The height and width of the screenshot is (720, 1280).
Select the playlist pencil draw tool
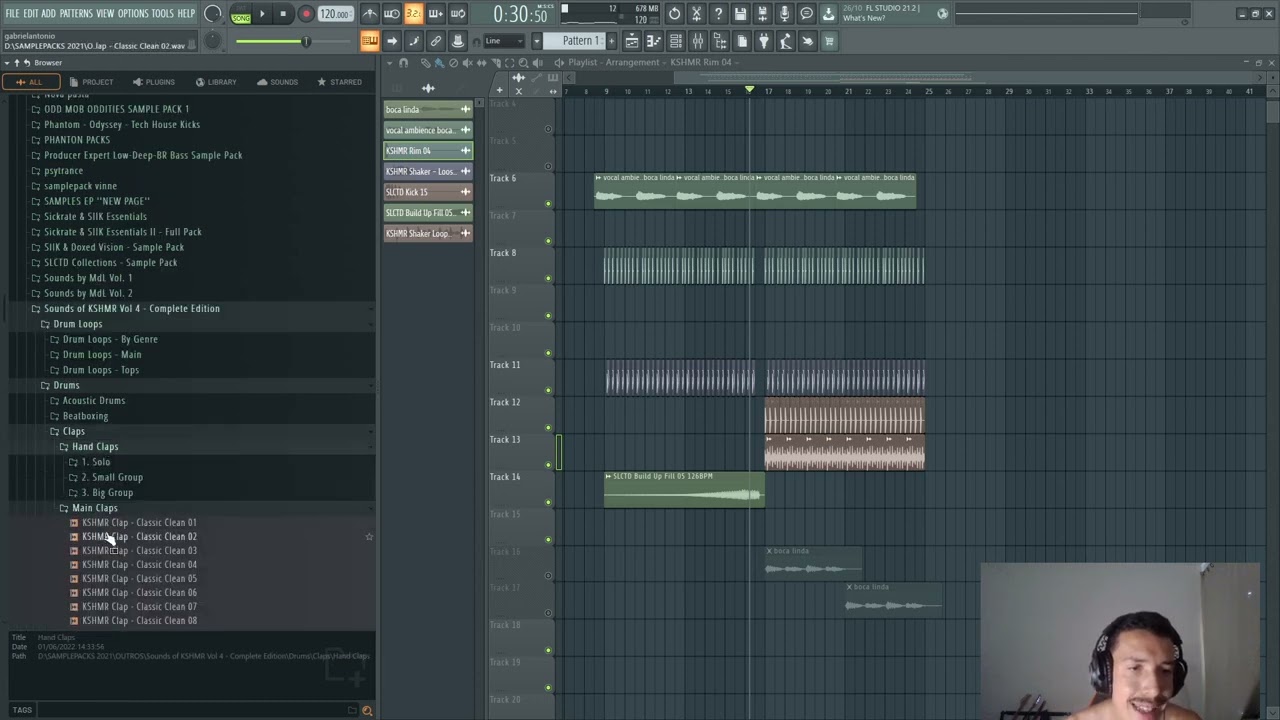[426, 63]
